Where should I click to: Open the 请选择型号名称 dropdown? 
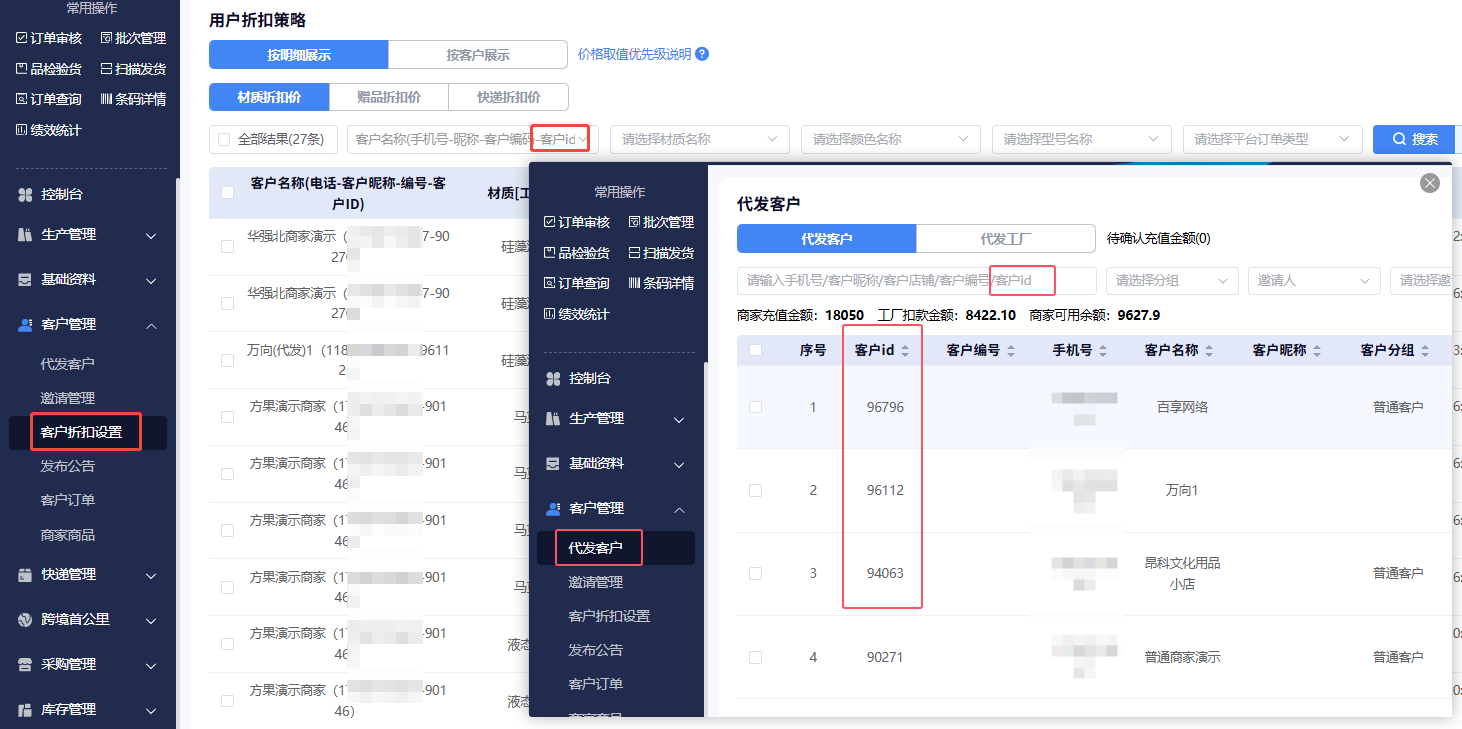click(1082, 139)
